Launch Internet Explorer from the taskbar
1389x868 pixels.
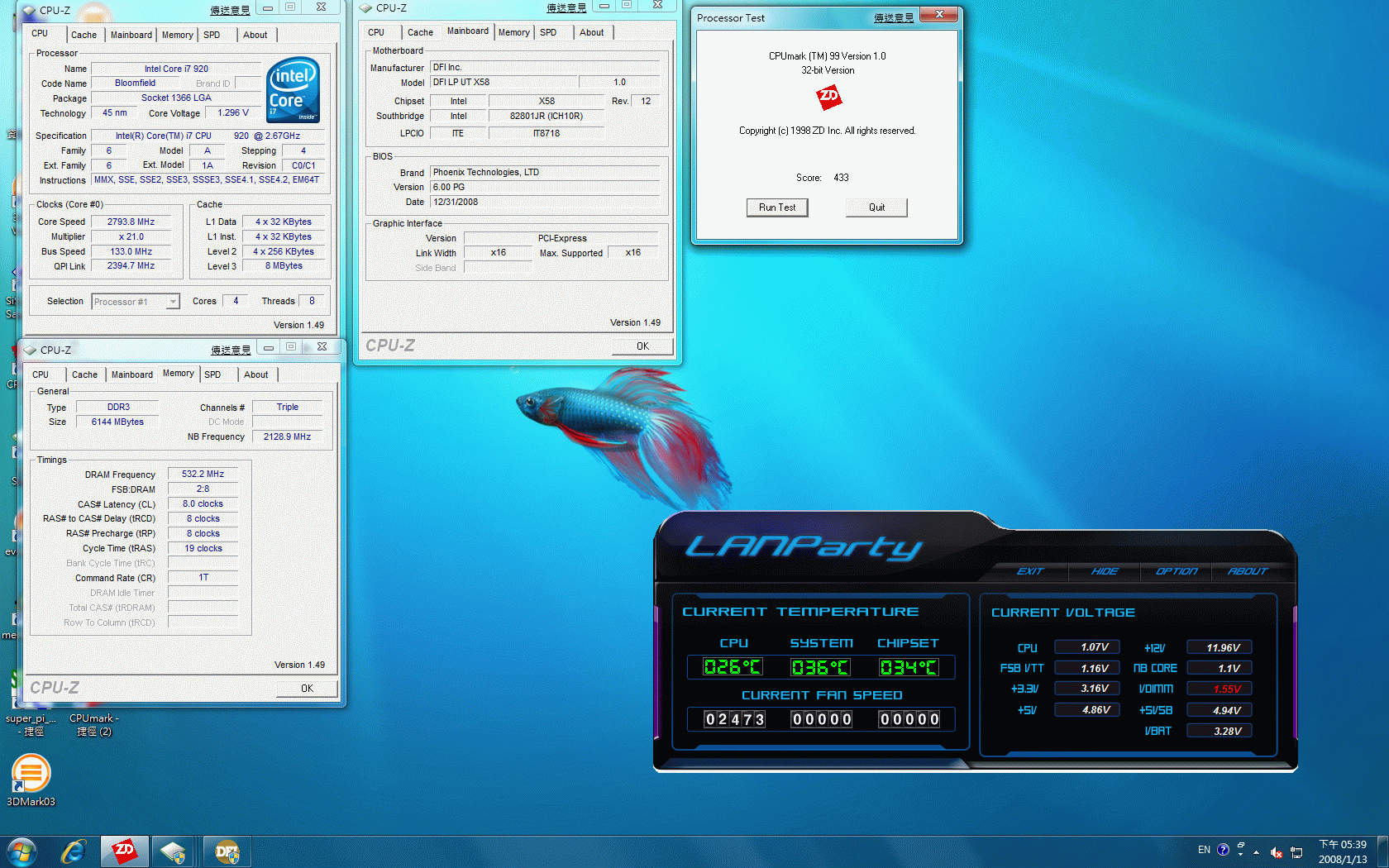pos(74,851)
